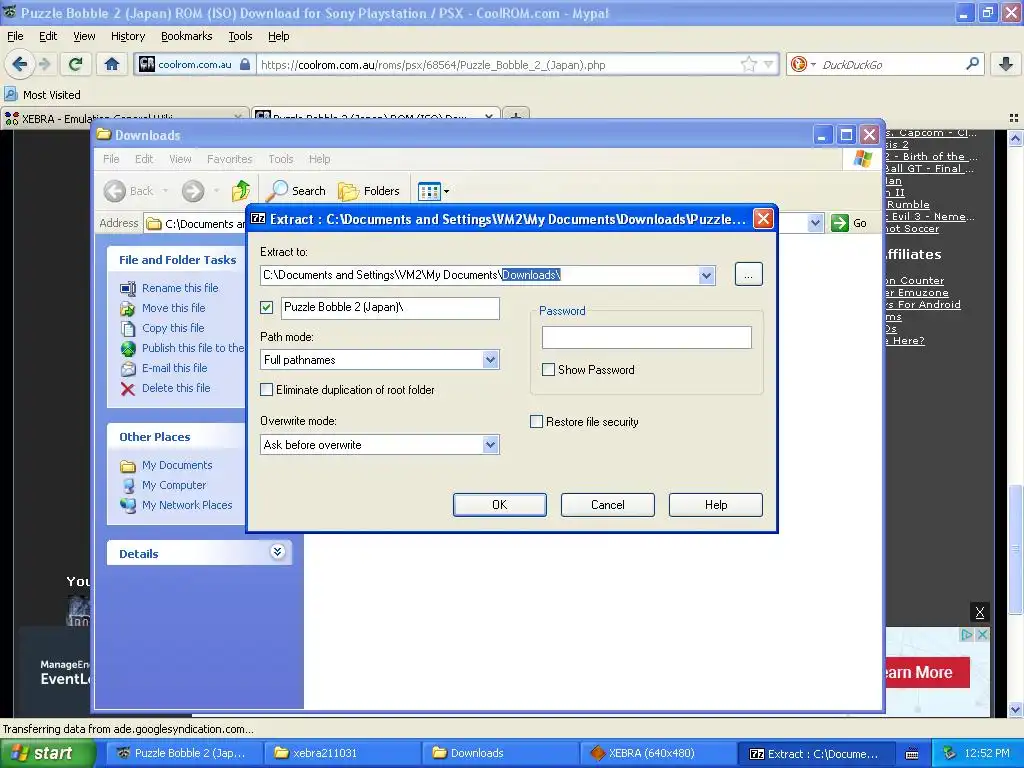Open the browser Bookmarks menu
The height and width of the screenshot is (768, 1024).
click(x=187, y=36)
